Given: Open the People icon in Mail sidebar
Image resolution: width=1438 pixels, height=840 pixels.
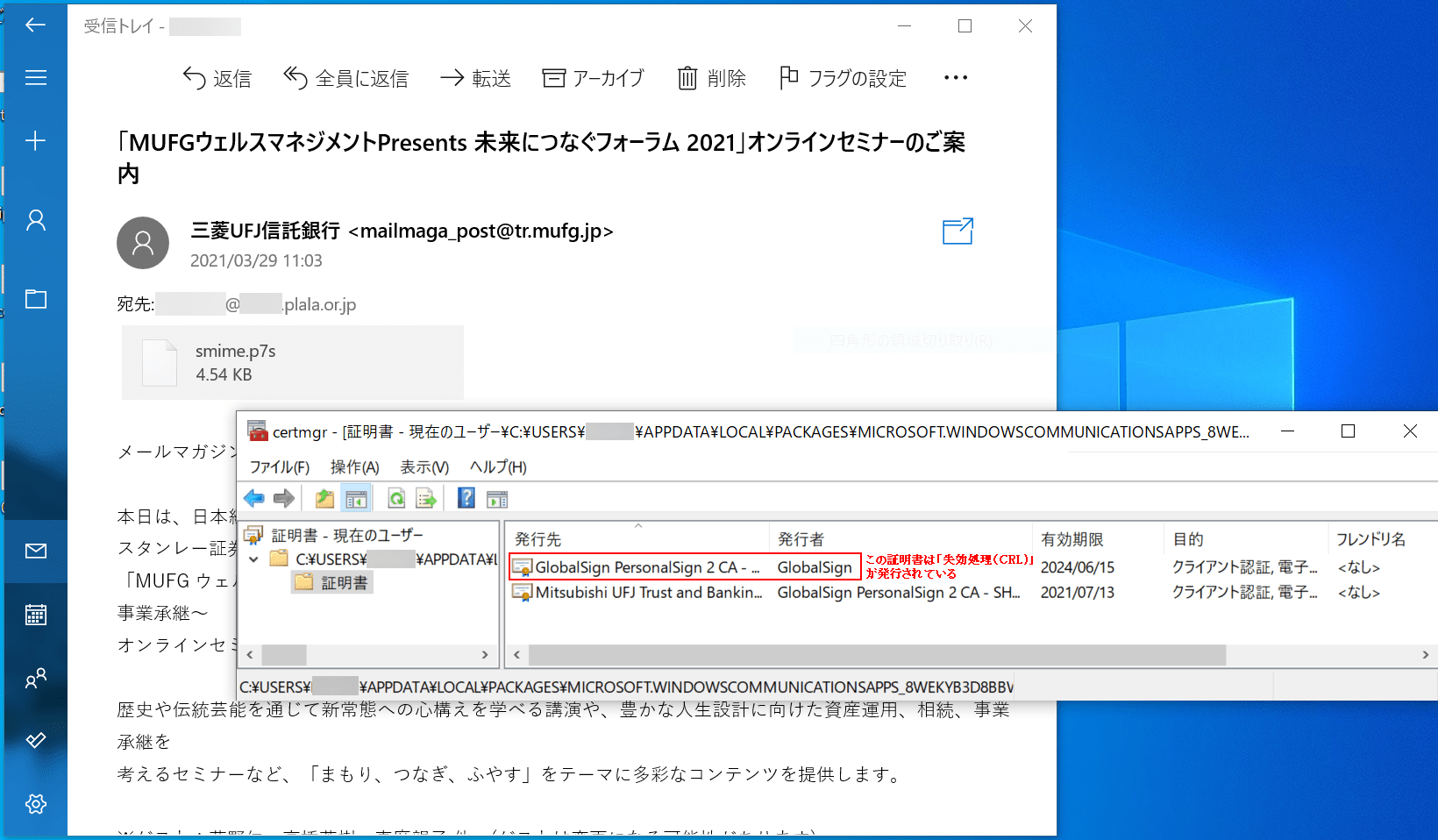Looking at the screenshot, I should [35, 678].
